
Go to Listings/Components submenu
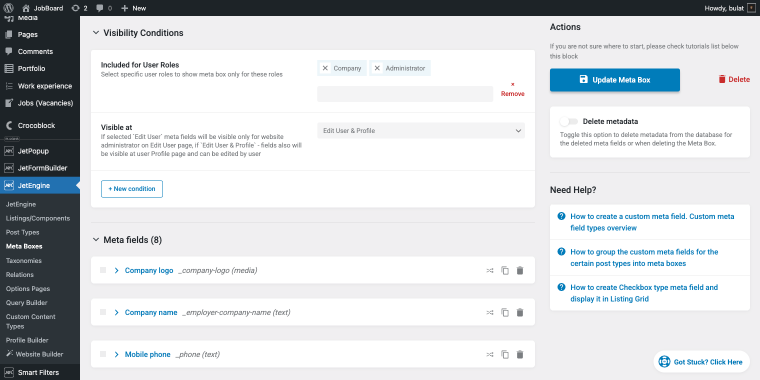[x=38, y=219]
